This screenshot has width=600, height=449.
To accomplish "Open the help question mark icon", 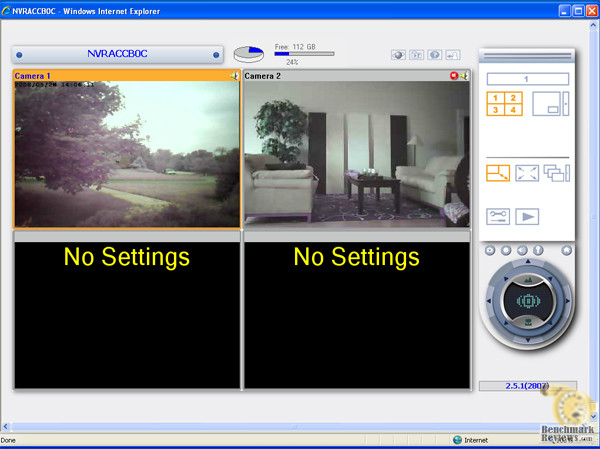I will pyautogui.click(x=435, y=55).
